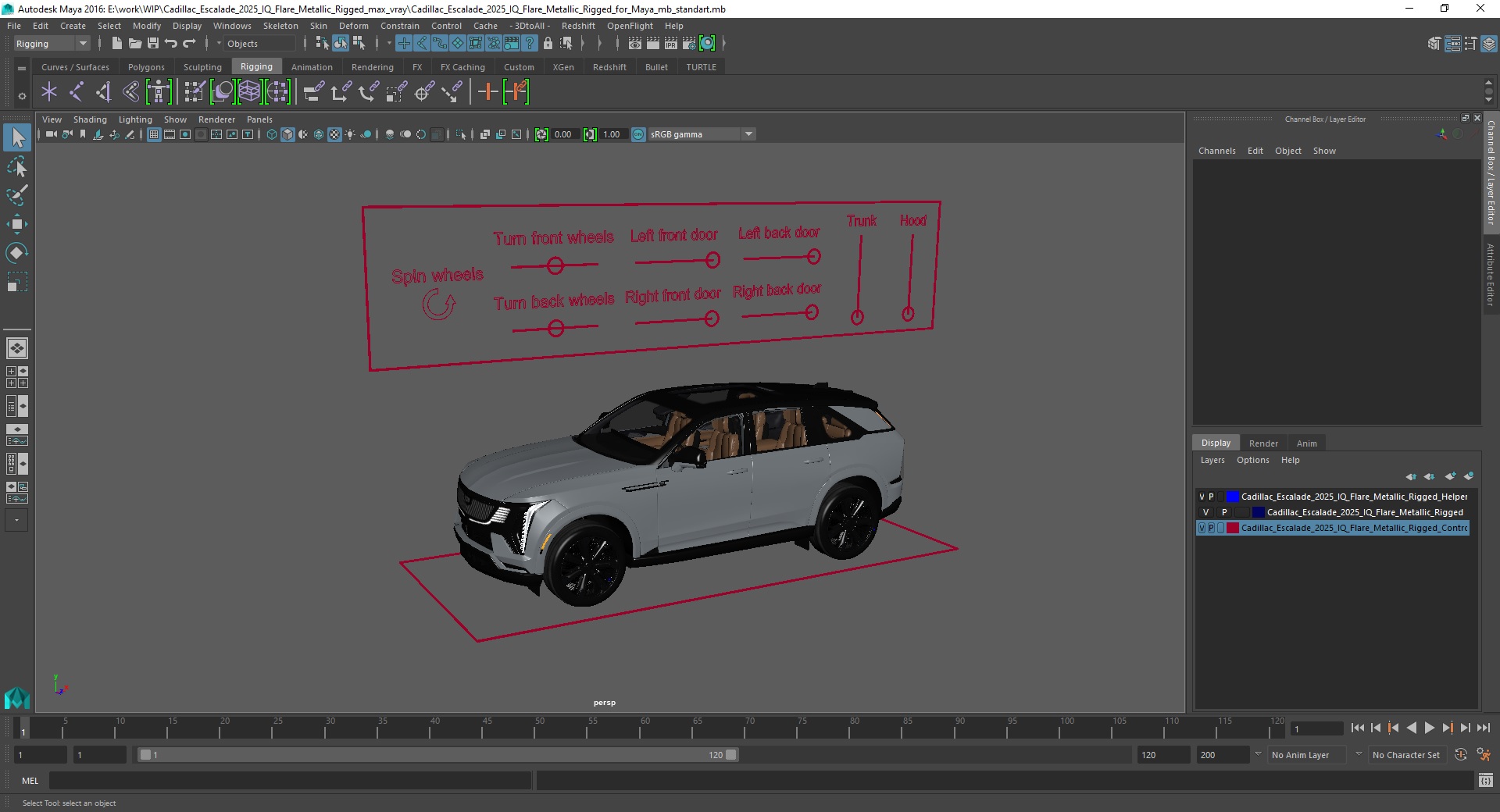
Task: Click the Create Joints shelf icon
Action: pos(77,92)
